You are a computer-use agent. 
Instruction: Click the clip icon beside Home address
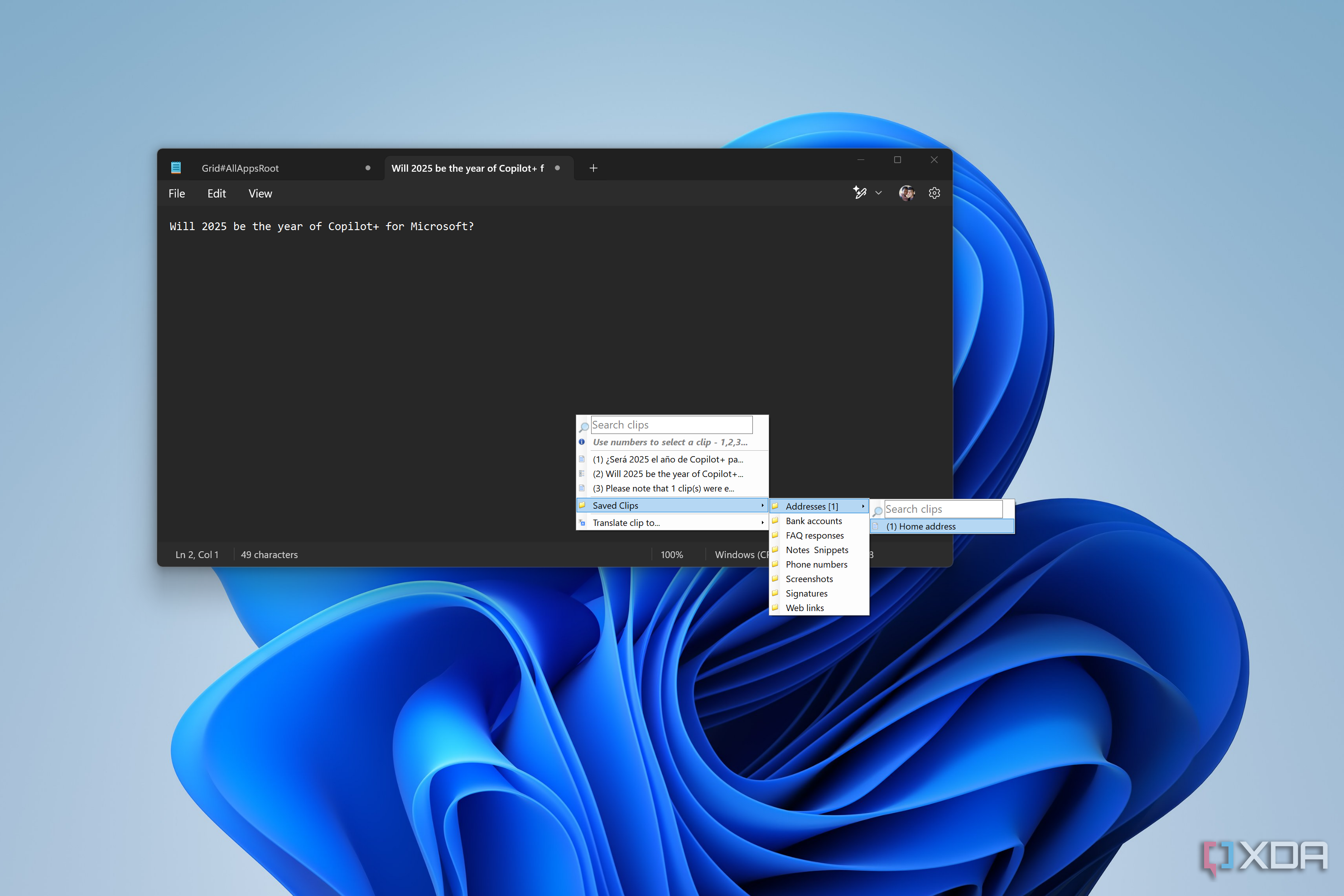[x=876, y=526]
